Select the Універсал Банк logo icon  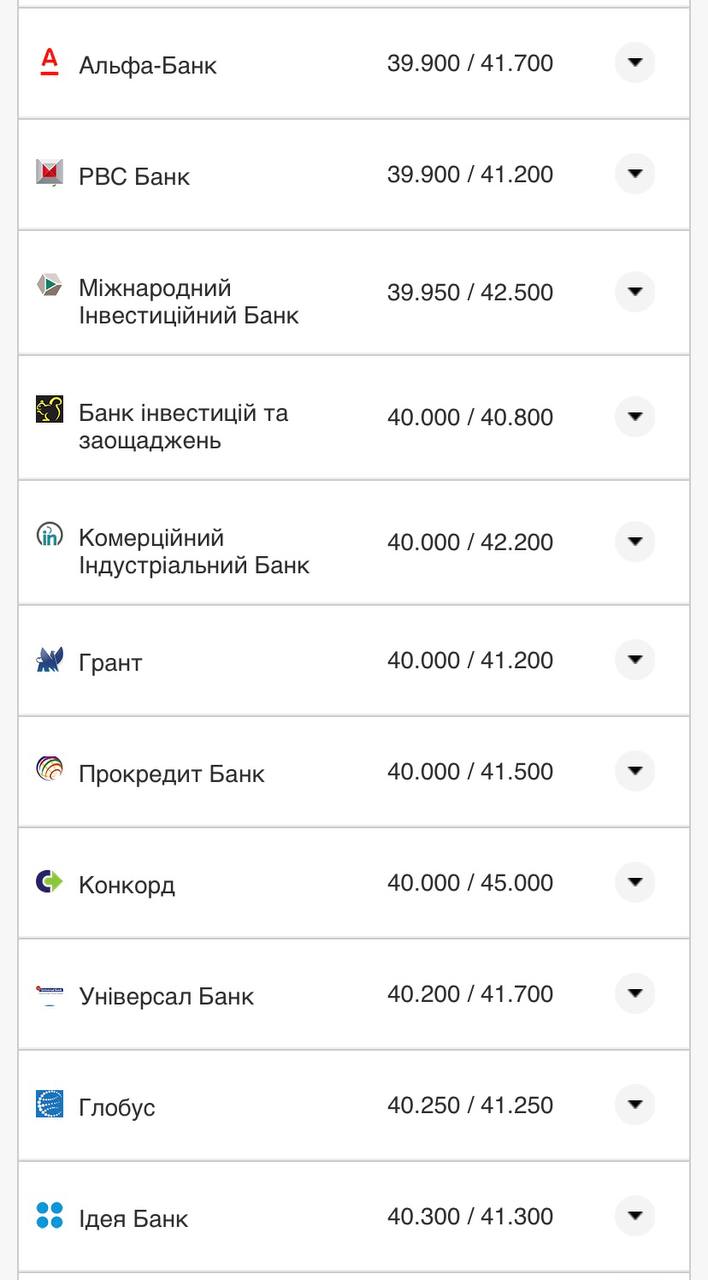[x=47, y=994]
